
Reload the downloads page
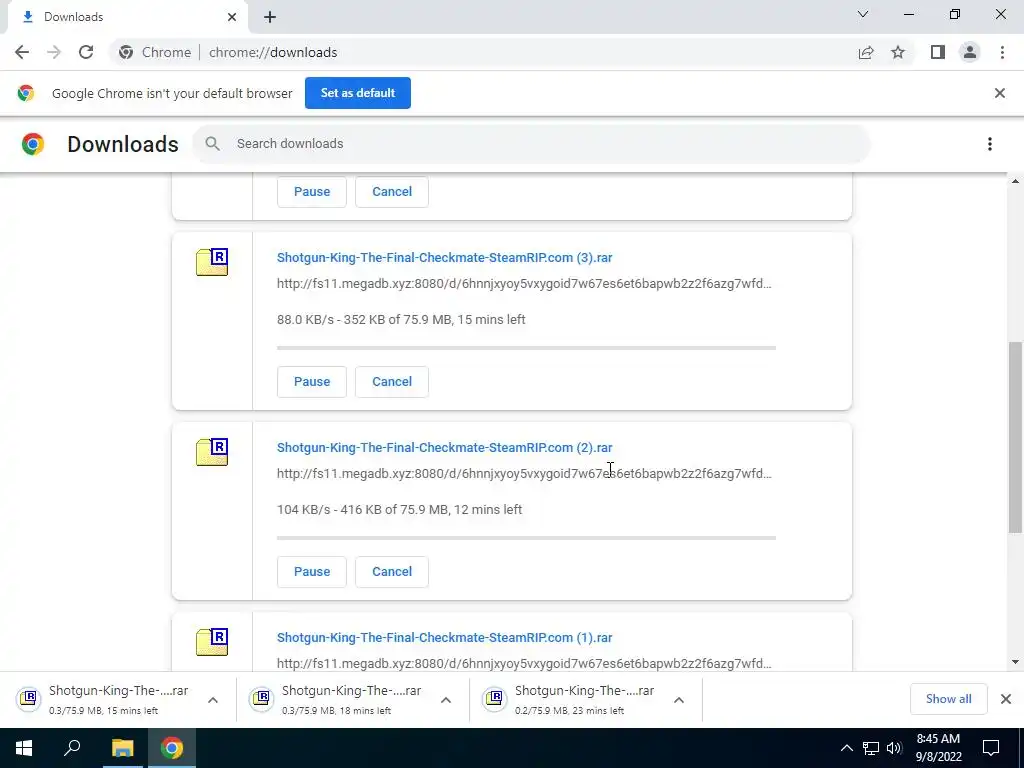[86, 52]
